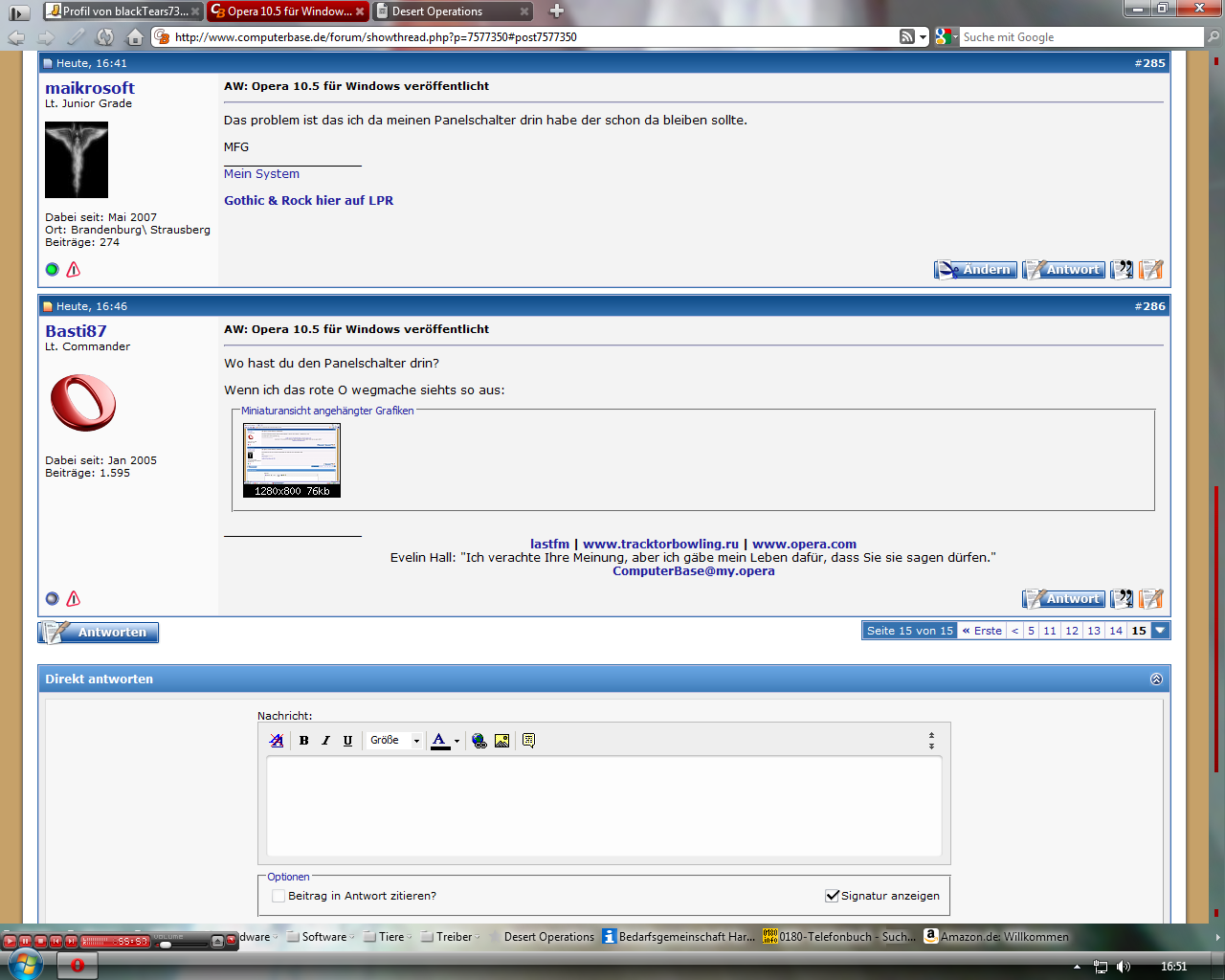Reload the page
This screenshot has width=1225, height=980.
105,37
